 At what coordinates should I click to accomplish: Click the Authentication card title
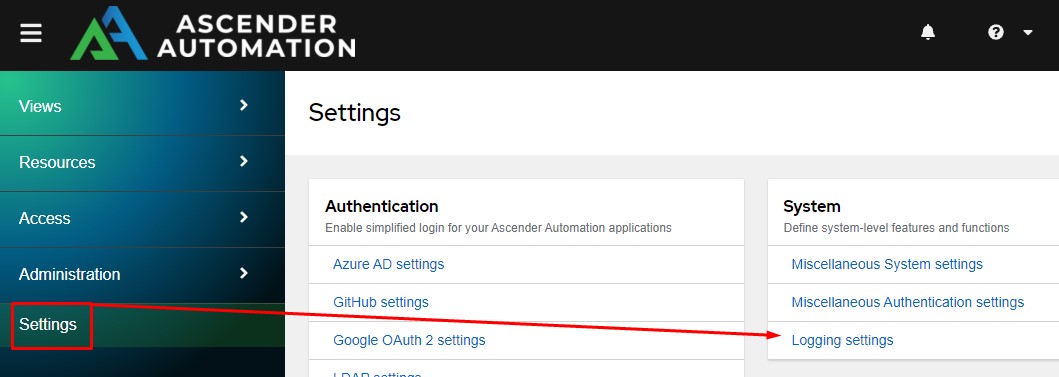pyautogui.click(x=382, y=206)
